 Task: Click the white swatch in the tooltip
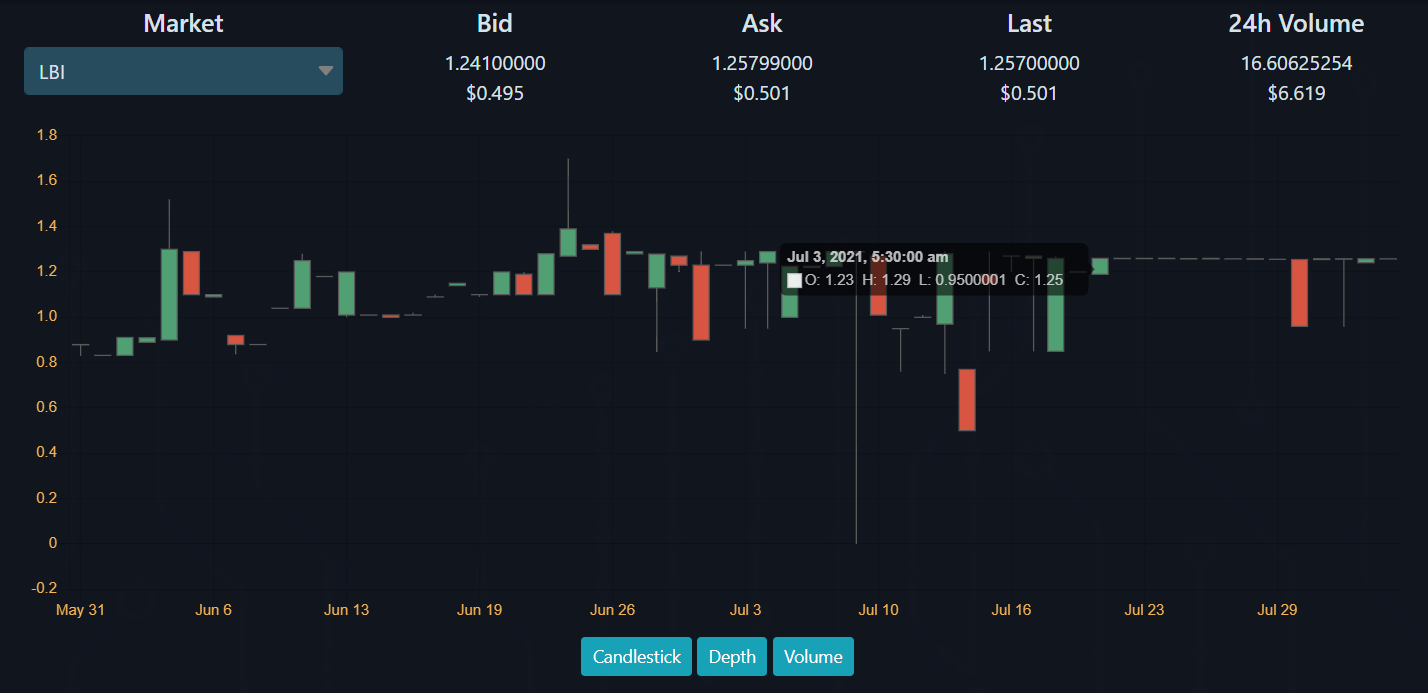tap(794, 281)
